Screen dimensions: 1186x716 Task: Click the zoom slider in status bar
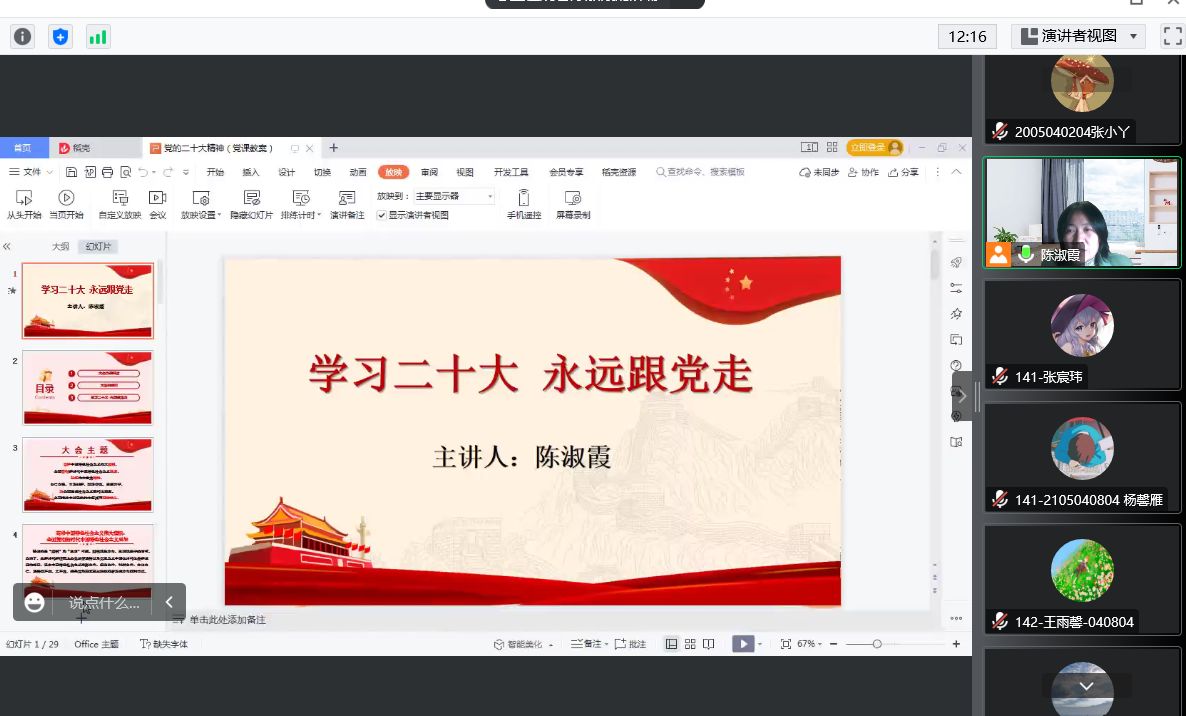[x=877, y=644]
